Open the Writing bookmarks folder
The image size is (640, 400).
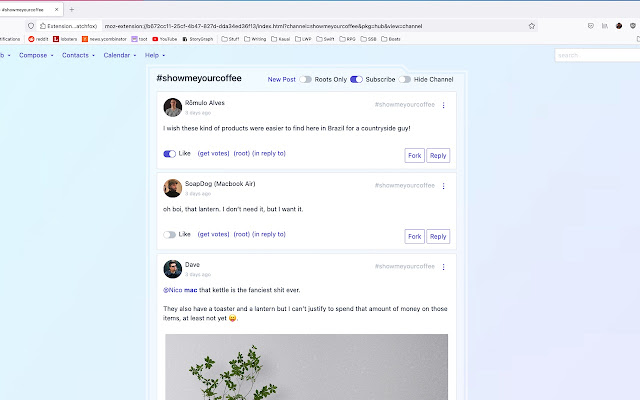point(255,39)
